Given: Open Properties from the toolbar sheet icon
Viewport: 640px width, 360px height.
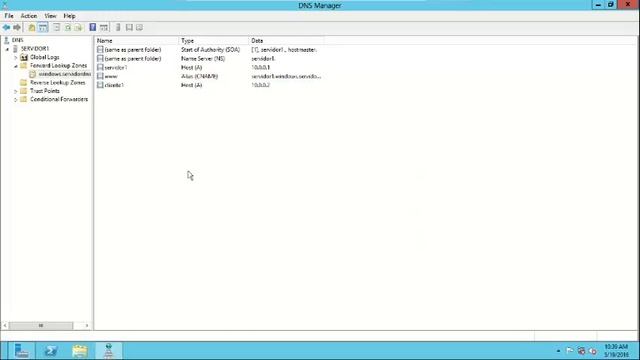Looking at the screenshot, I should (x=56, y=27).
